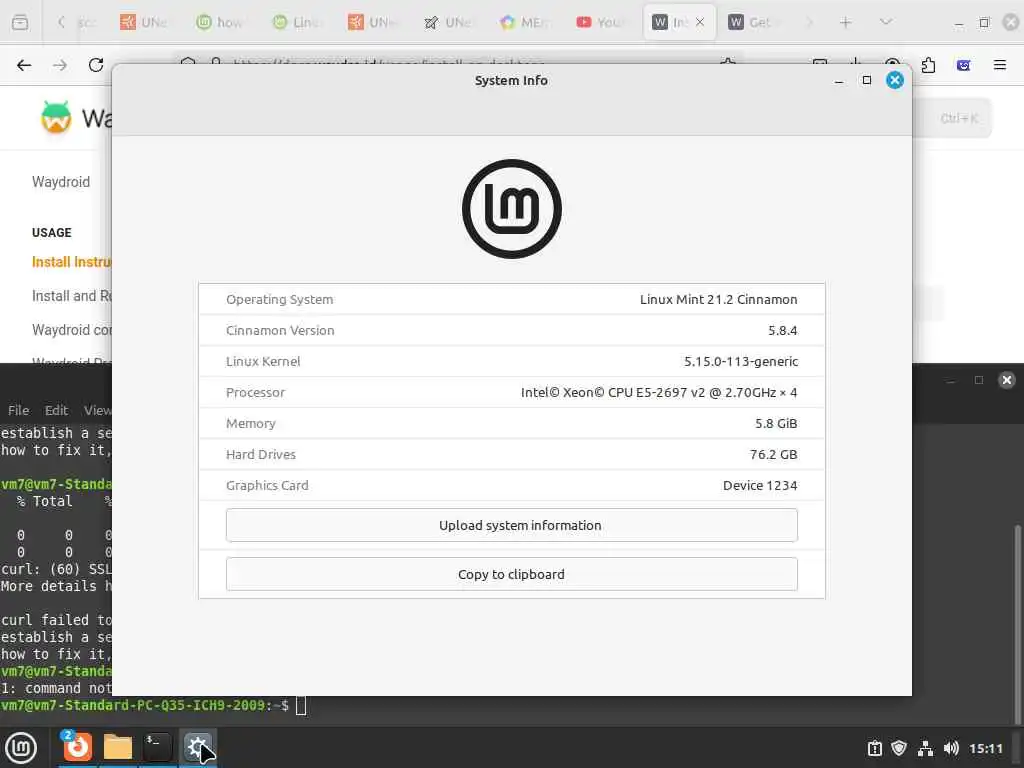Viewport: 1024px width, 768px height.
Task: Select the Cinnamon Version value 5.8.4
Action: click(782, 330)
